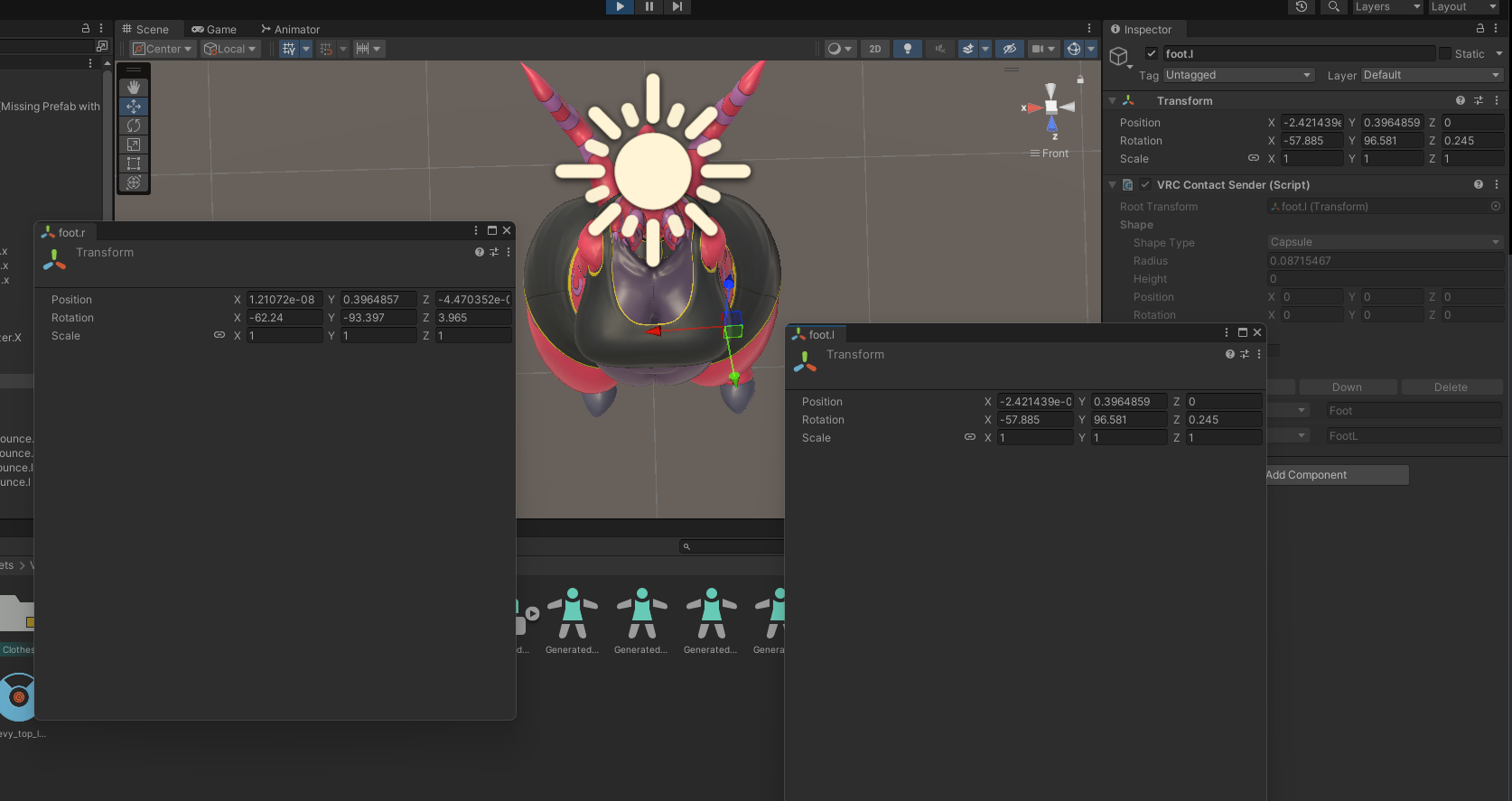Select the foot.l floating window tab

pyautogui.click(x=814, y=334)
